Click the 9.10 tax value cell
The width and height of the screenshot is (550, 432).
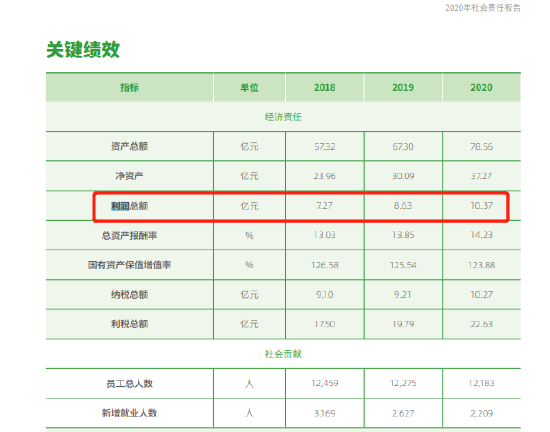tap(324, 295)
